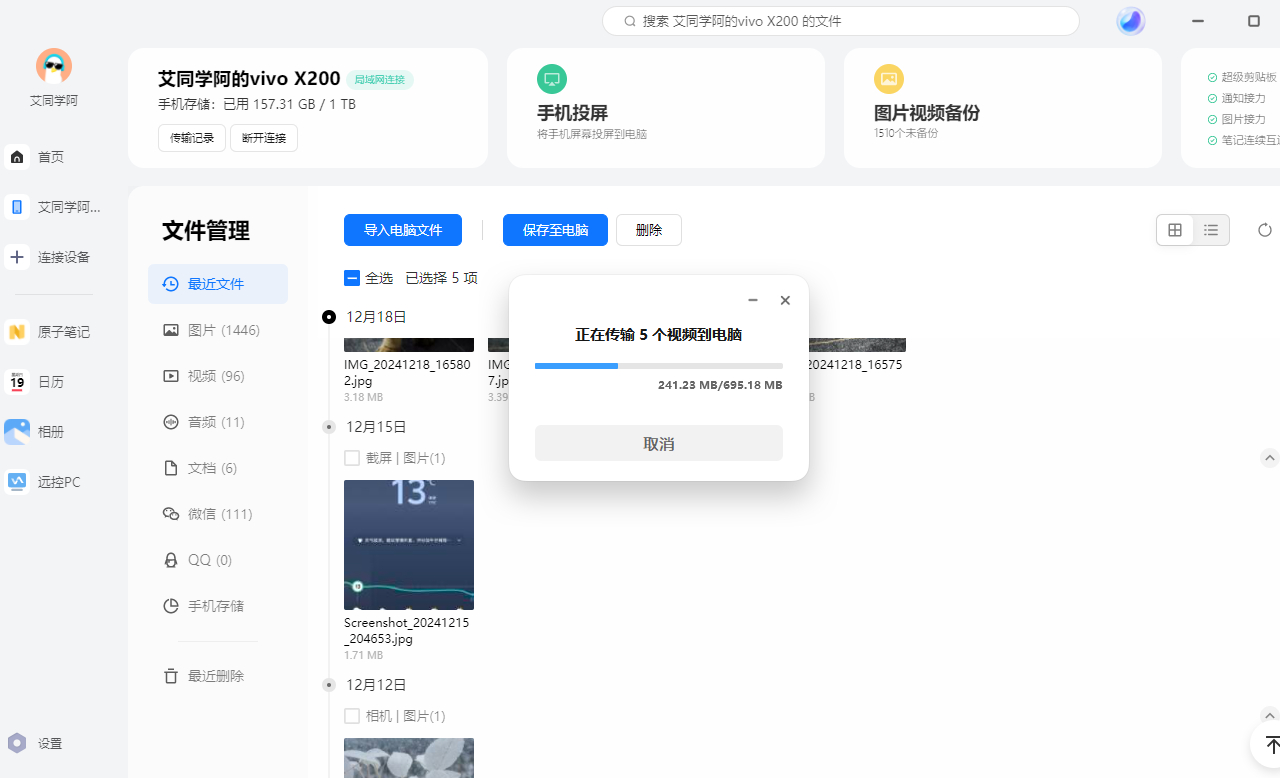Click Screenshot_20241215_204653.jpg thumbnail
Viewport: 1280px width, 778px height.
(409, 545)
